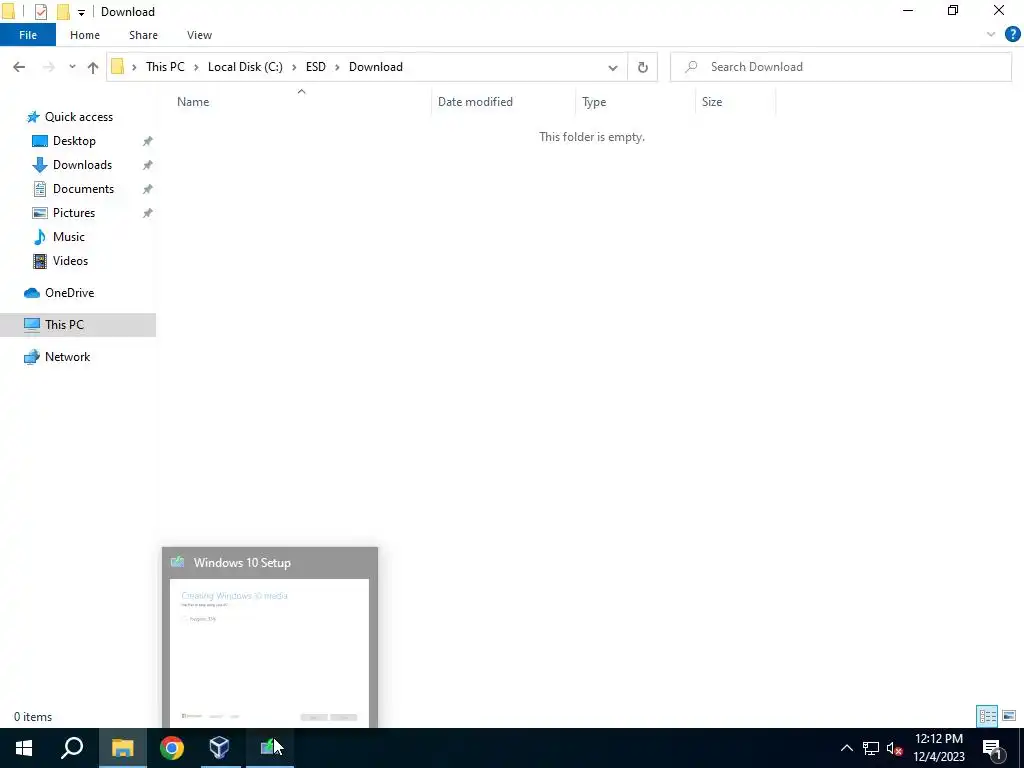Sort by the Size column
This screenshot has height=768, width=1024.
click(x=712, y=102)
